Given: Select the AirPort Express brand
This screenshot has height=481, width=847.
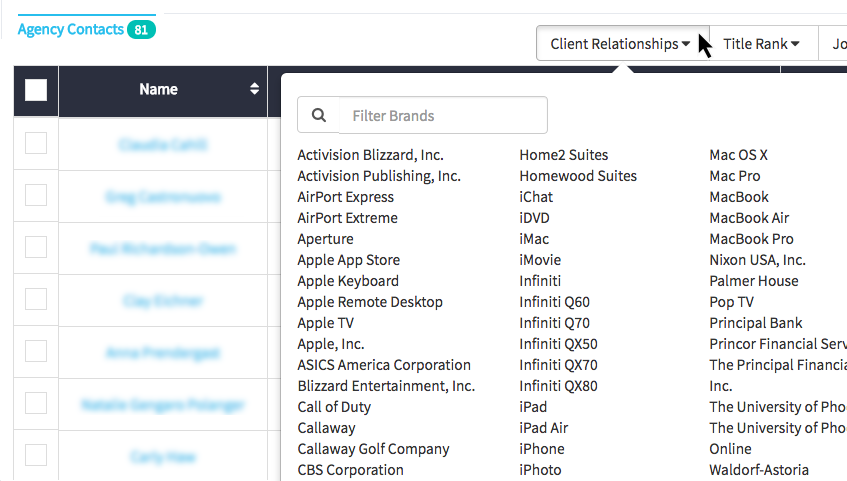Looking at the screenshot, I should point(346,197).
